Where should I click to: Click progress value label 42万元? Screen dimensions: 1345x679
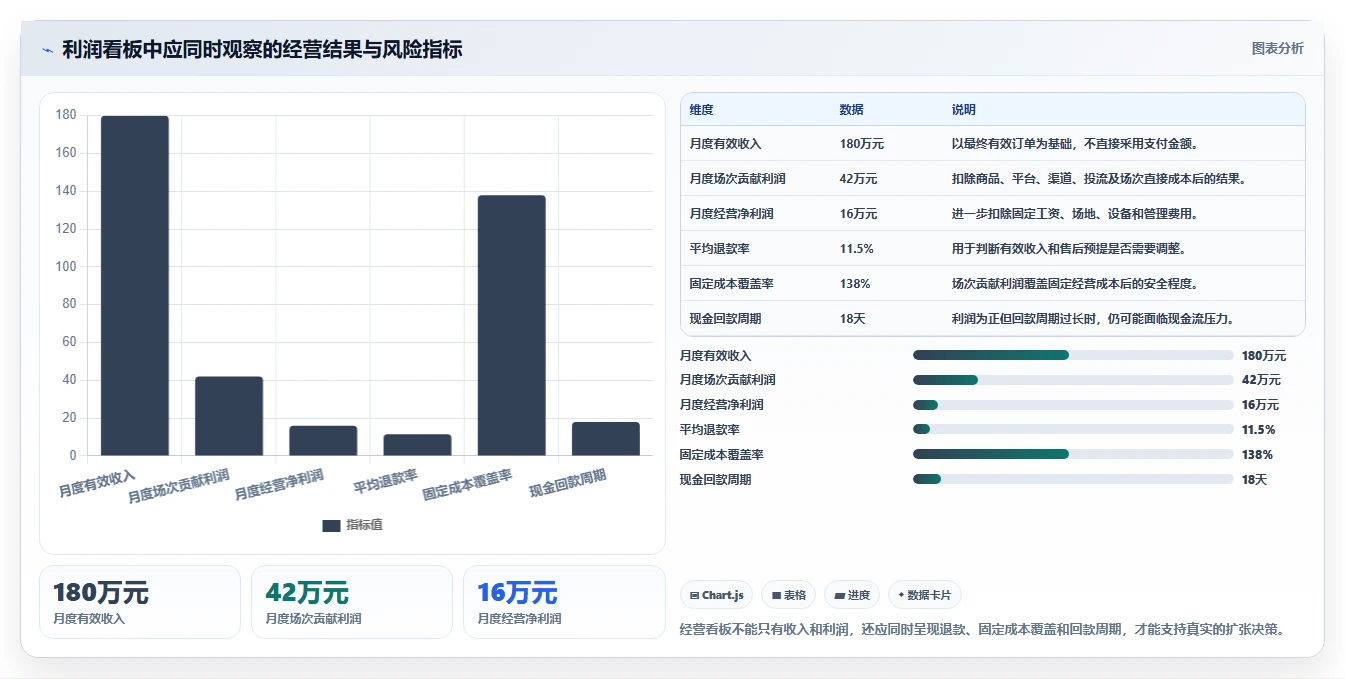pyautogui.click(x=1261, y=380)
